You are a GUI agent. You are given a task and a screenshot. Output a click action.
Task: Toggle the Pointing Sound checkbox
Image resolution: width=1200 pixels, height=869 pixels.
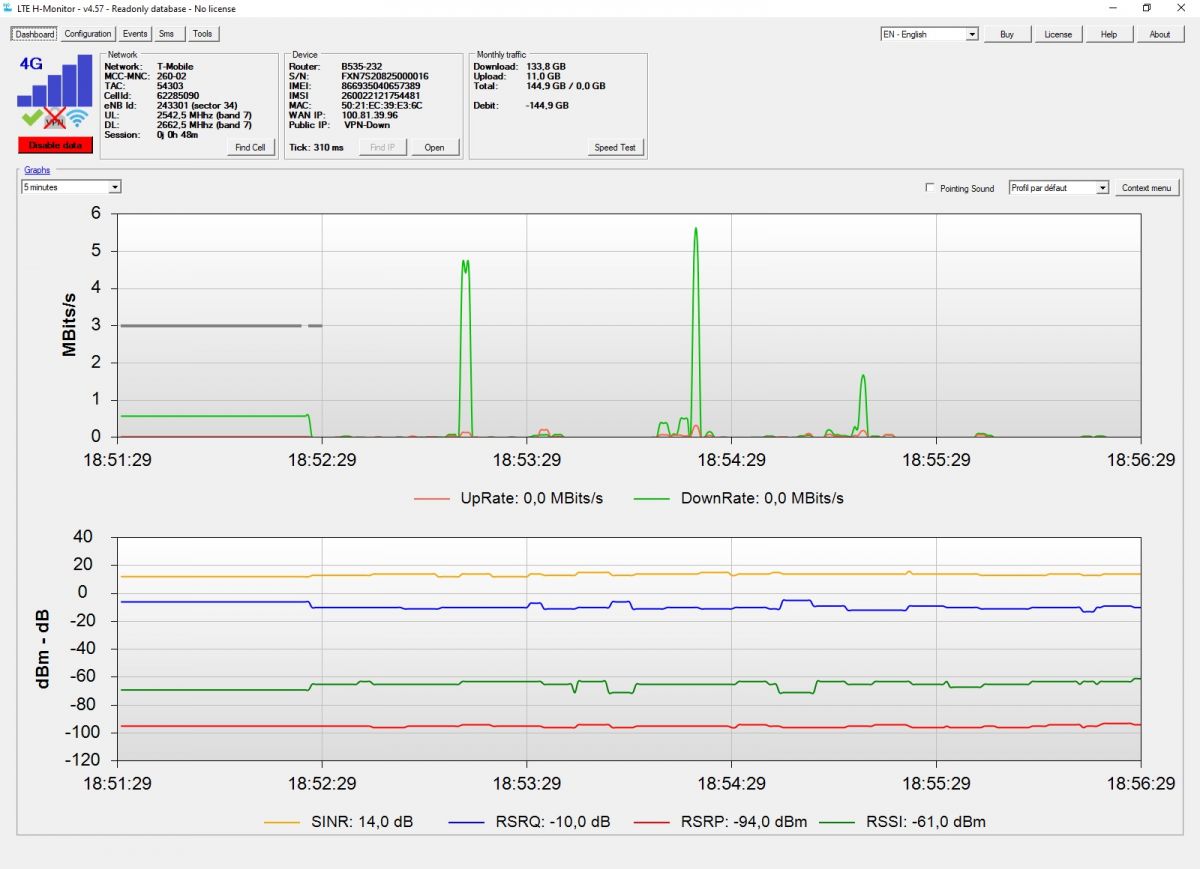pyautogui.click(x=930, y=188)
